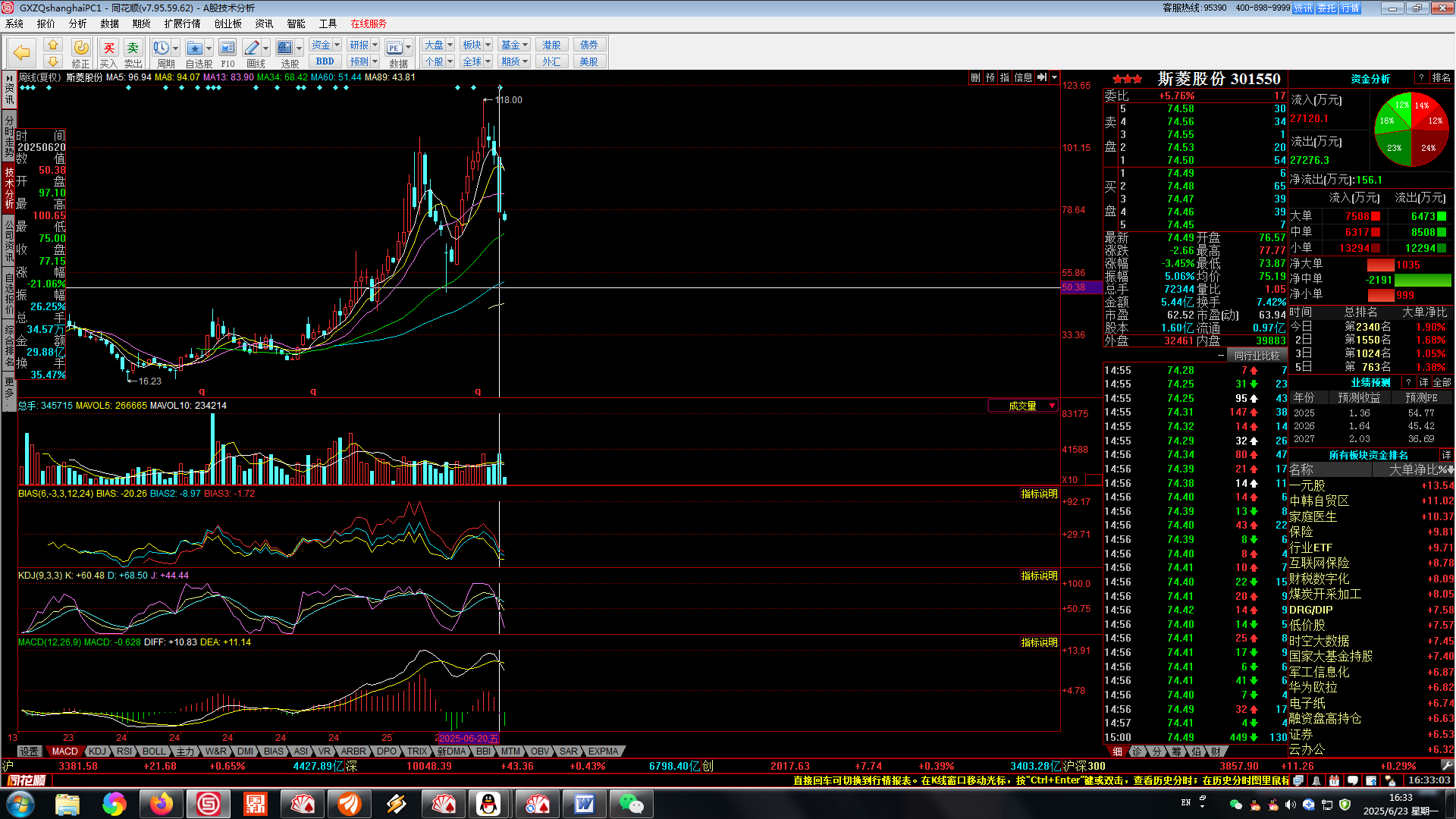Image resolution: width=1456 pixels, height=819 pixels.
Task: Expand the 预测 dropdown
Action: [375, 61]
